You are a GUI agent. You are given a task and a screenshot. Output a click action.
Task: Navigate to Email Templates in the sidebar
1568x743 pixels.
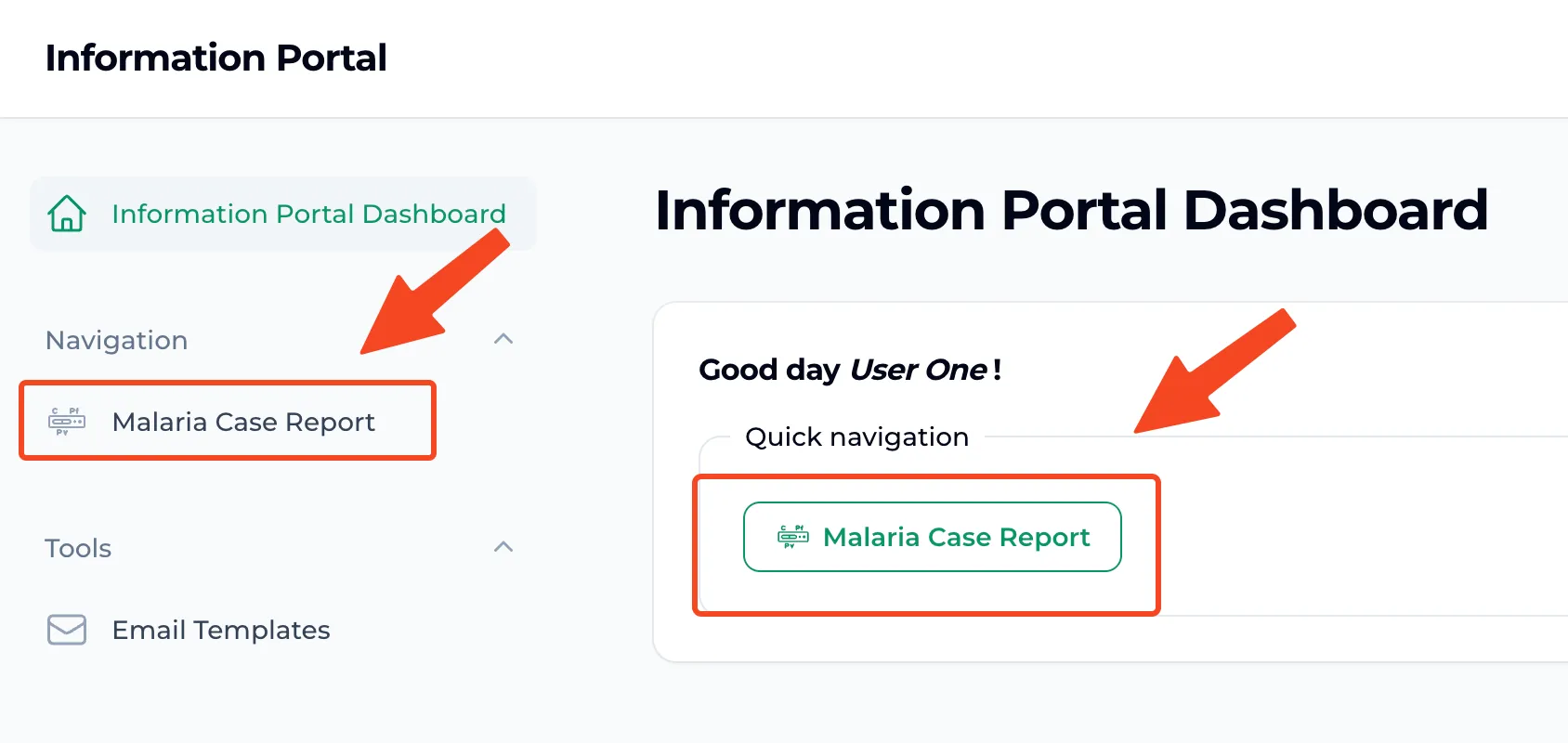(x=219, y=630)
